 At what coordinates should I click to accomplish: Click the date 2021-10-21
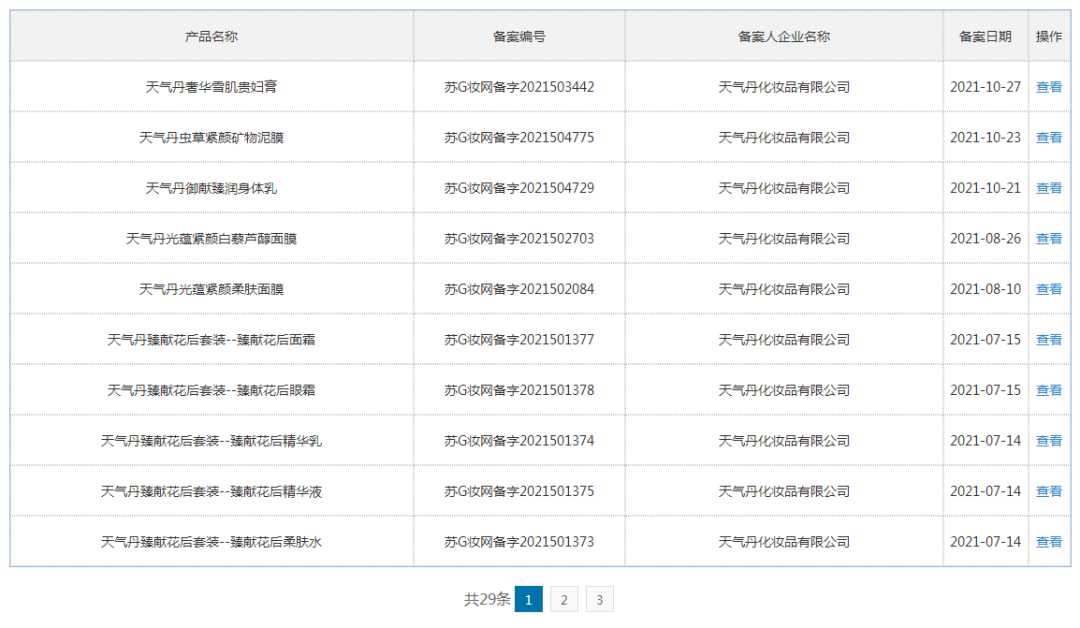(985, 188)
